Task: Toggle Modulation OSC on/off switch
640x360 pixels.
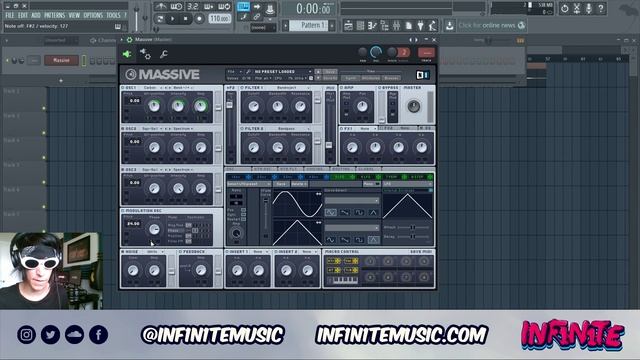Action: [123, 211]
